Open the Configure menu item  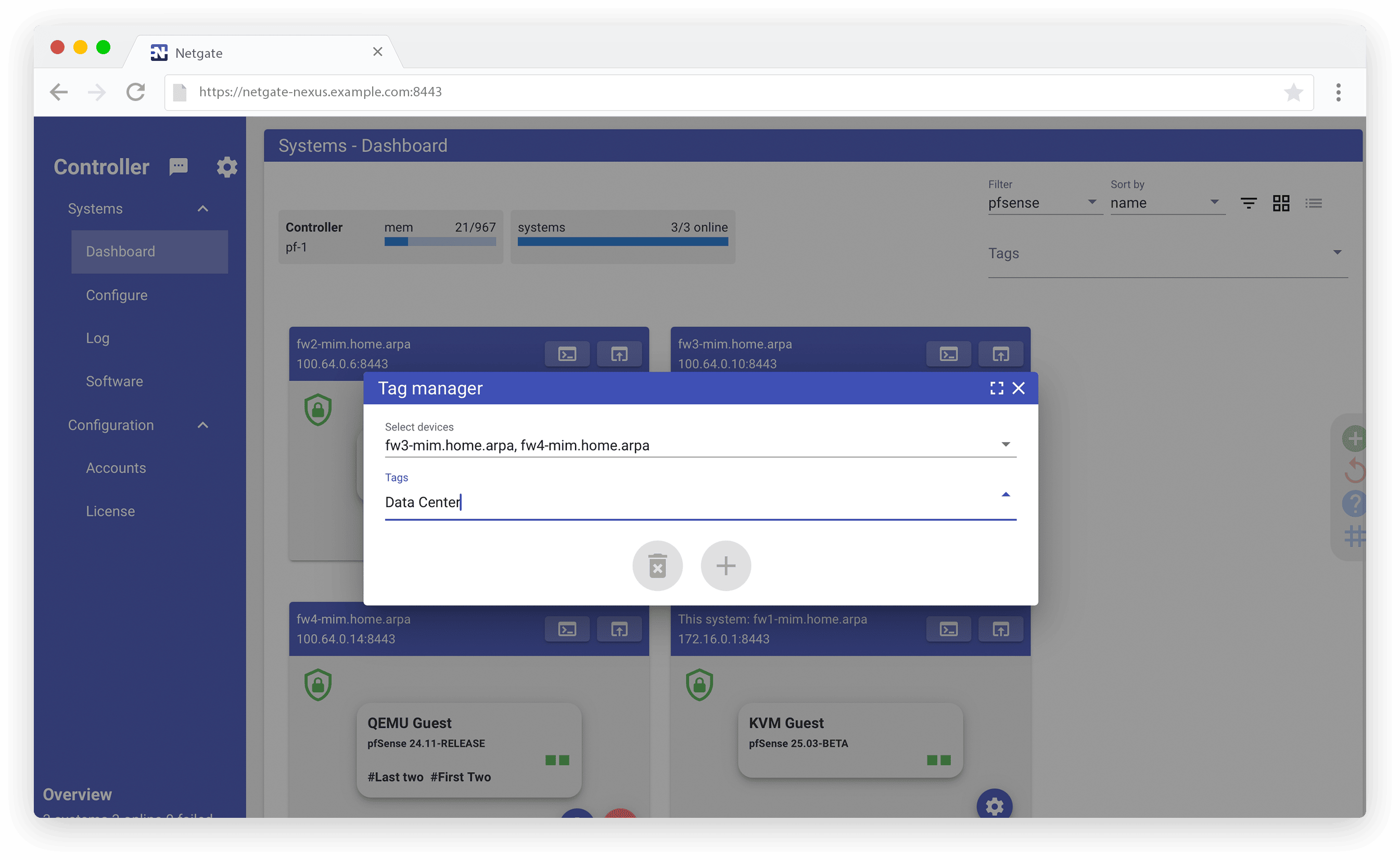[117, 295]
